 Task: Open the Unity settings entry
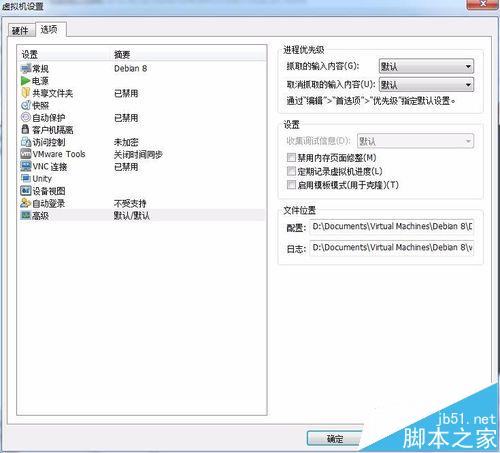[36, 179]
